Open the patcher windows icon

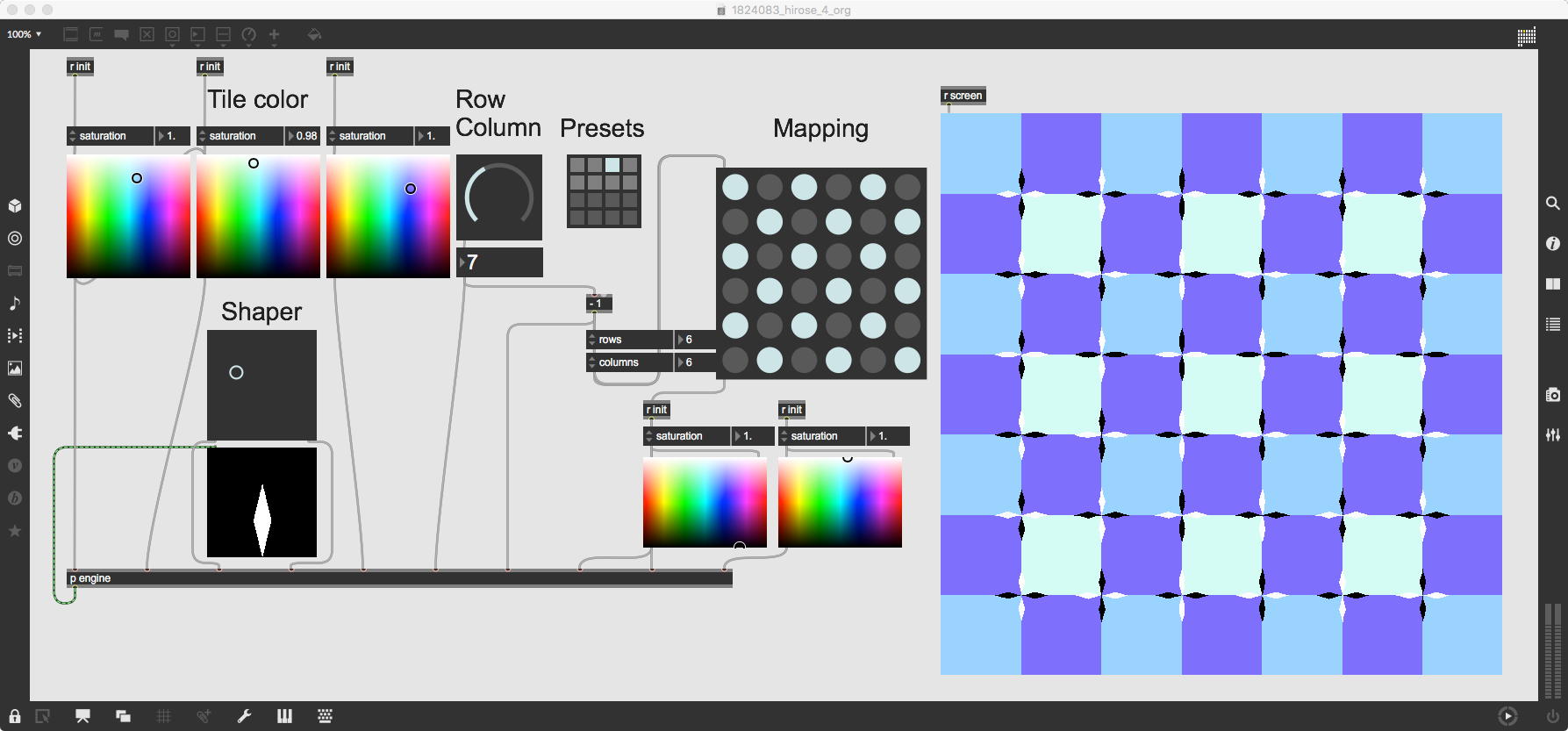(x=123, y=716)
